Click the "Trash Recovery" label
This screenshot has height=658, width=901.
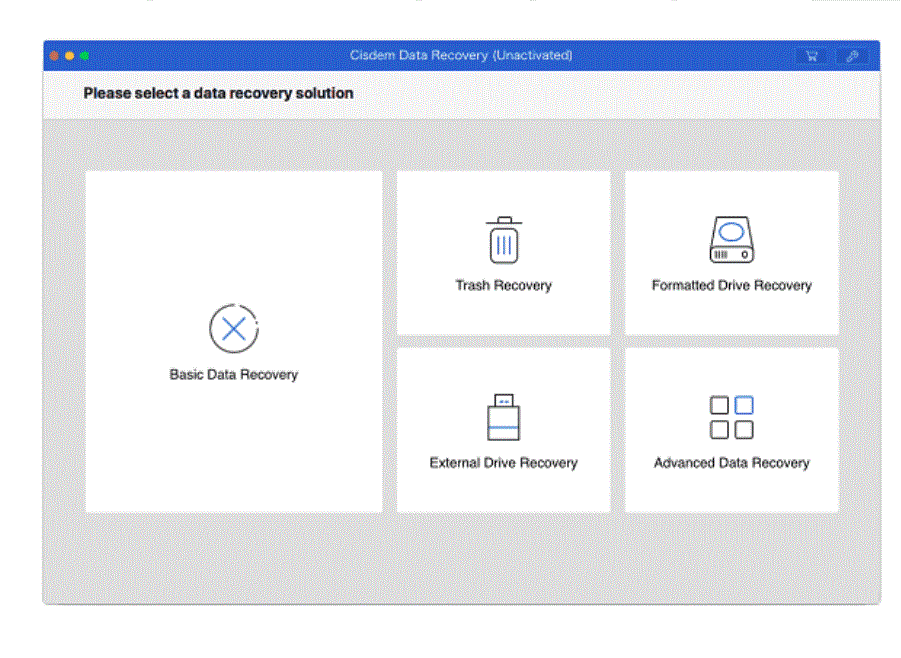[x=503, y=286]
